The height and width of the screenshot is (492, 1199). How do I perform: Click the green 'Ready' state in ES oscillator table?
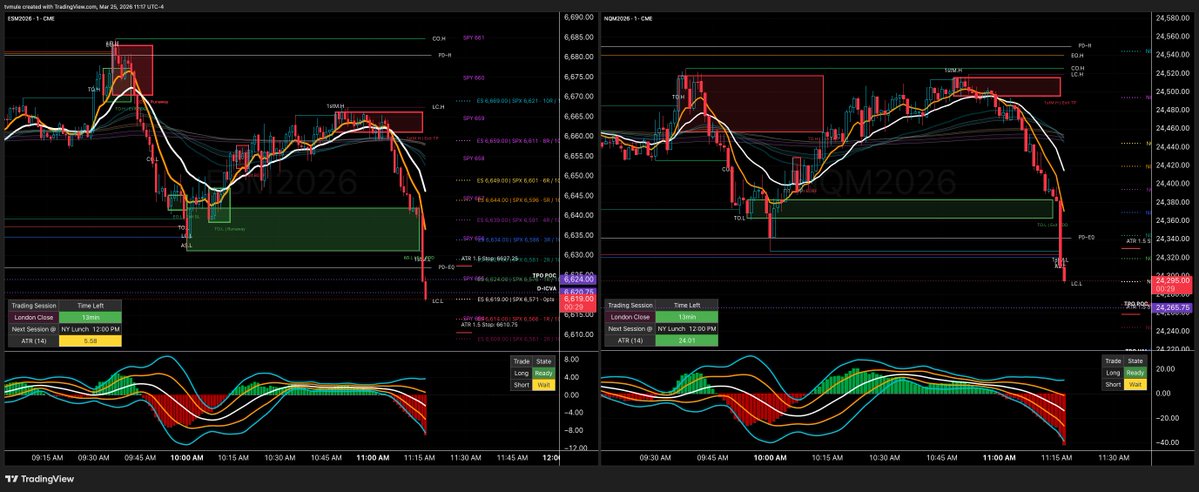tap(544, 373)
